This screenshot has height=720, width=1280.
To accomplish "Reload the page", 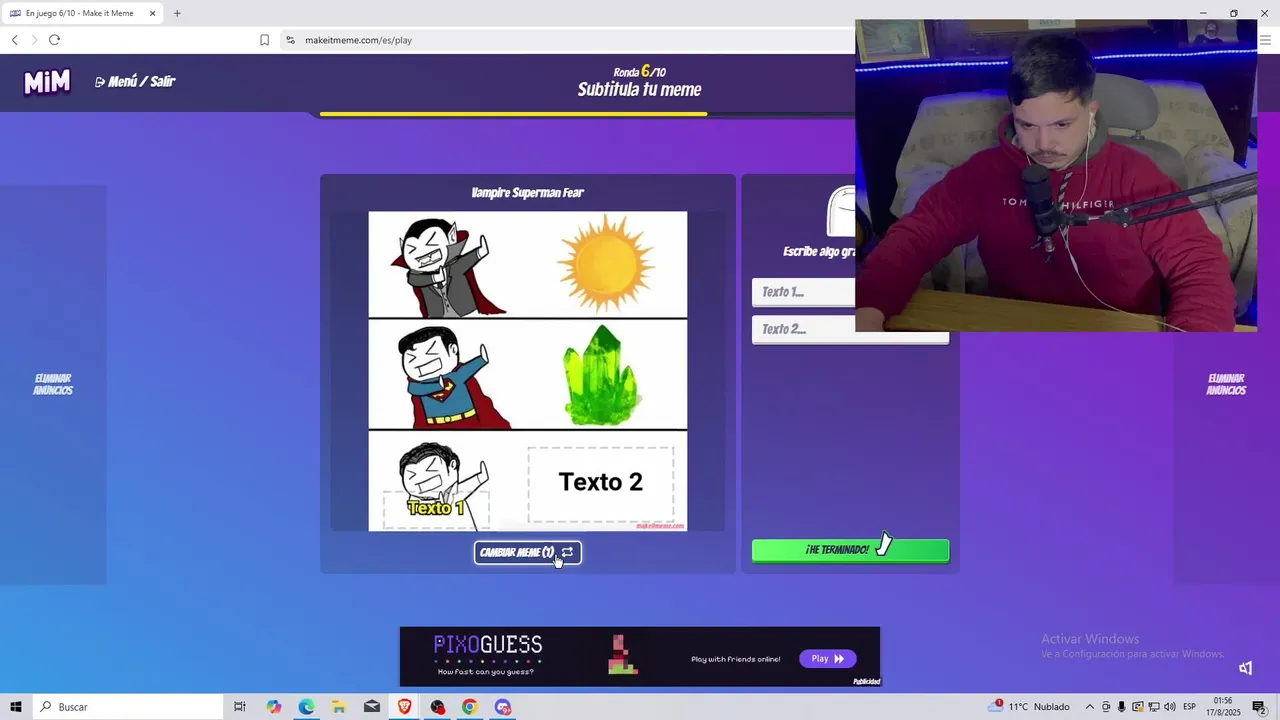I will [54, 40].
